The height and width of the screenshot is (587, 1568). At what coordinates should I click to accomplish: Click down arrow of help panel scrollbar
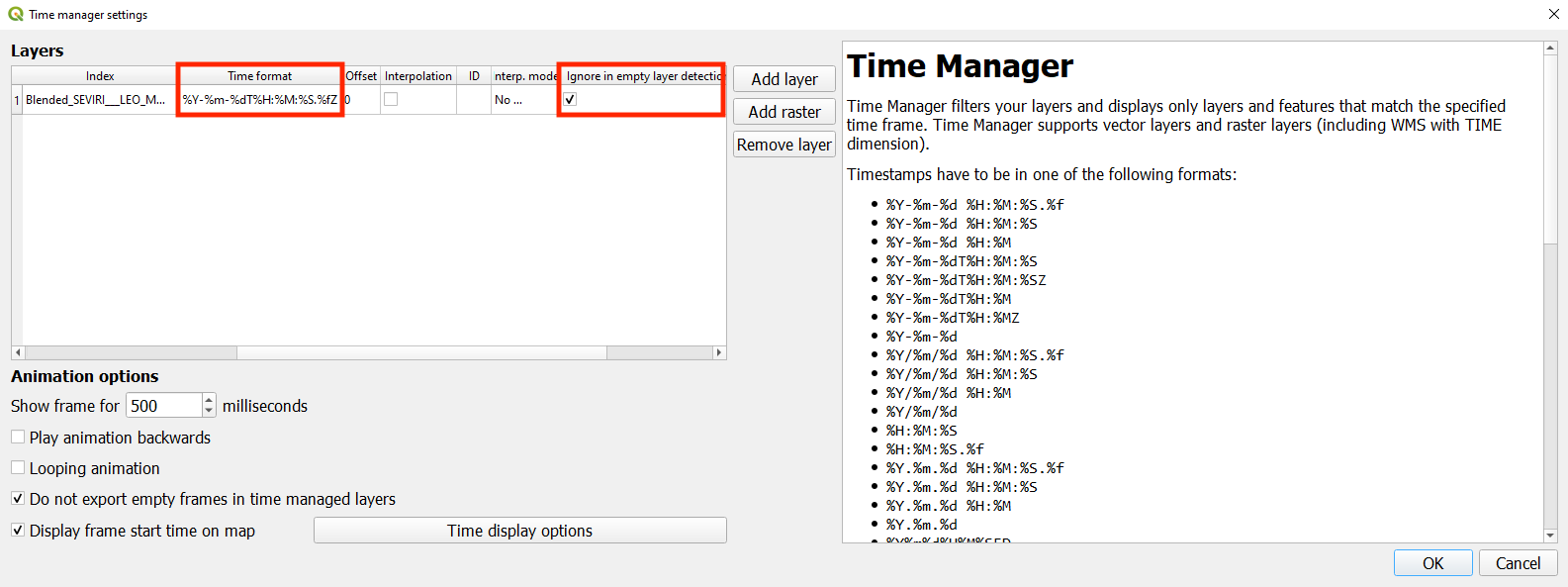click(x=1550, y=536)
